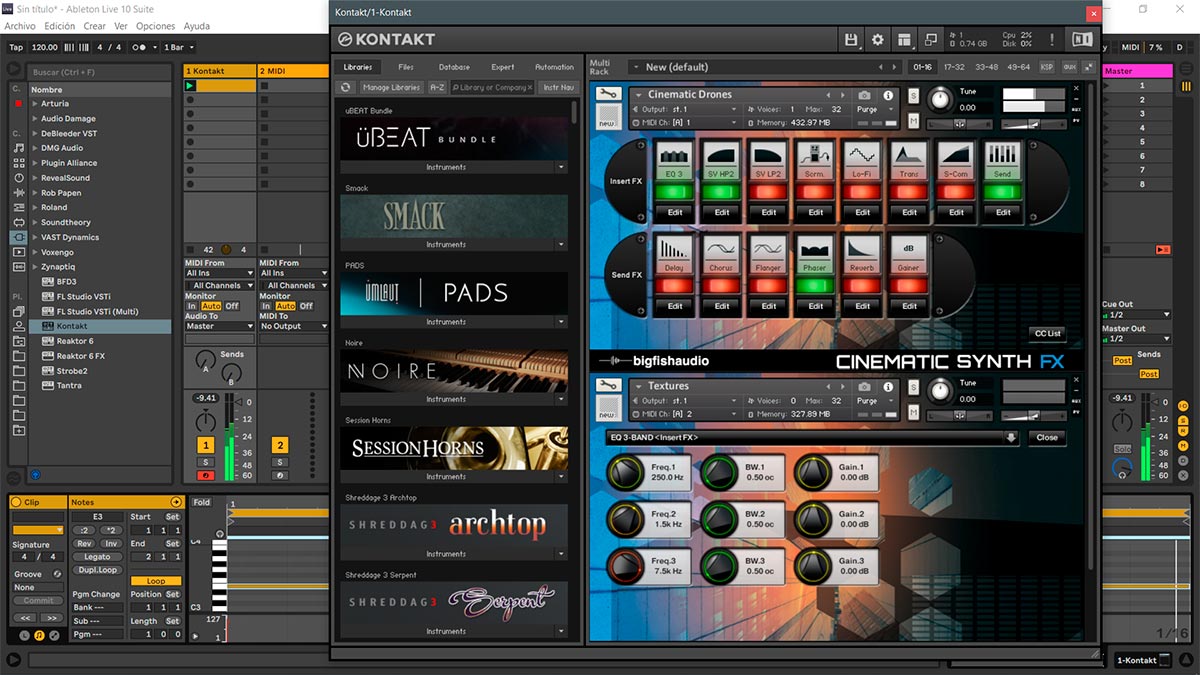Screen dimensions: 1200x675
Task: Switch to the Automation tab in Kontakt
Action: [x=554, y=67]
